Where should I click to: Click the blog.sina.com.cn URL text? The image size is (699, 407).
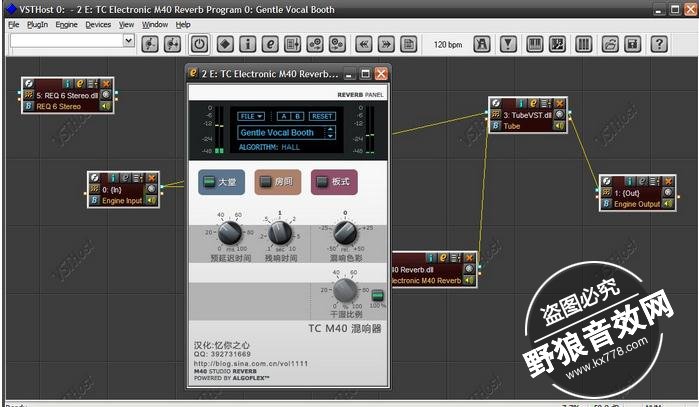click(251, 363)
